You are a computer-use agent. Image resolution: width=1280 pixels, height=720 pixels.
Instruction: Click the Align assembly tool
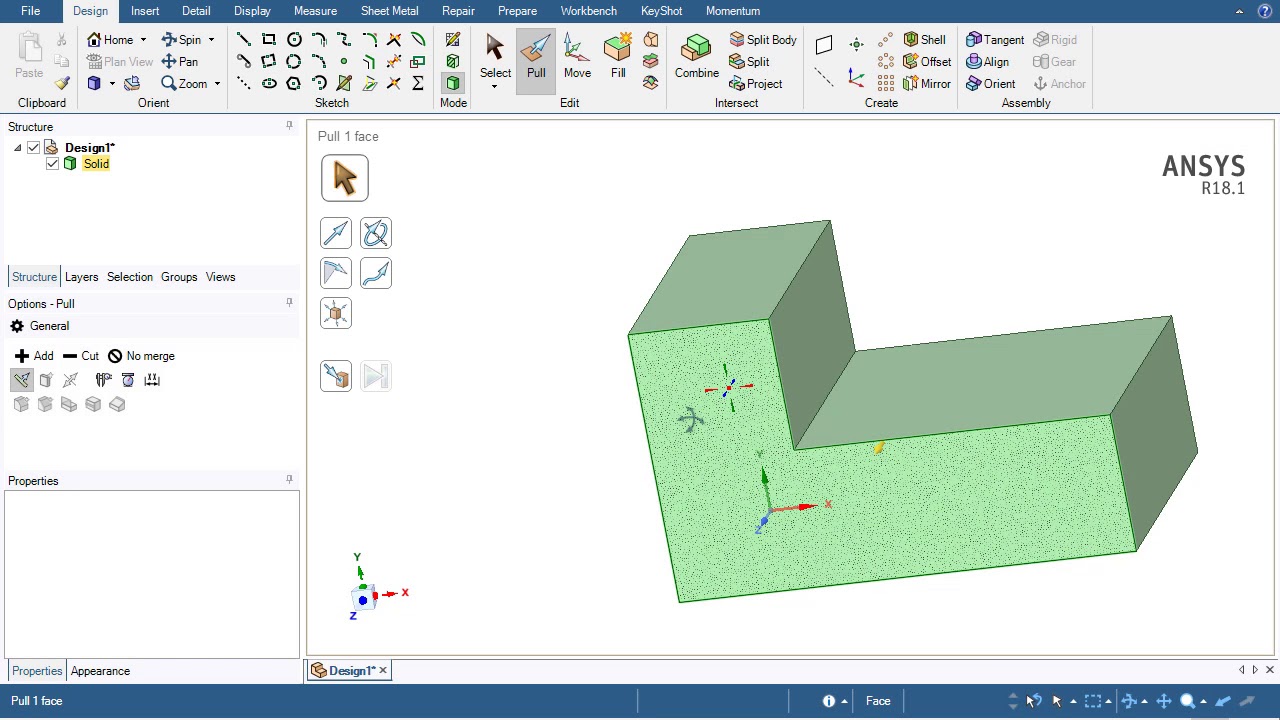tap(987, 62)
